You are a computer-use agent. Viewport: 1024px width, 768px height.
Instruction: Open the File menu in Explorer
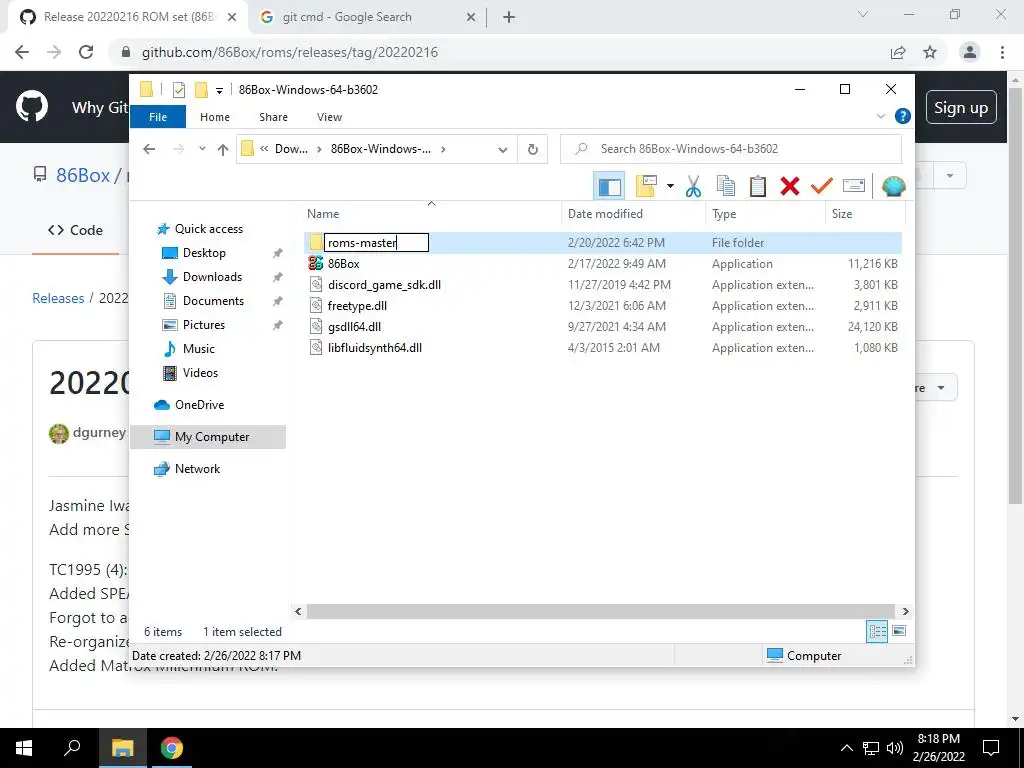click(158, 117)
